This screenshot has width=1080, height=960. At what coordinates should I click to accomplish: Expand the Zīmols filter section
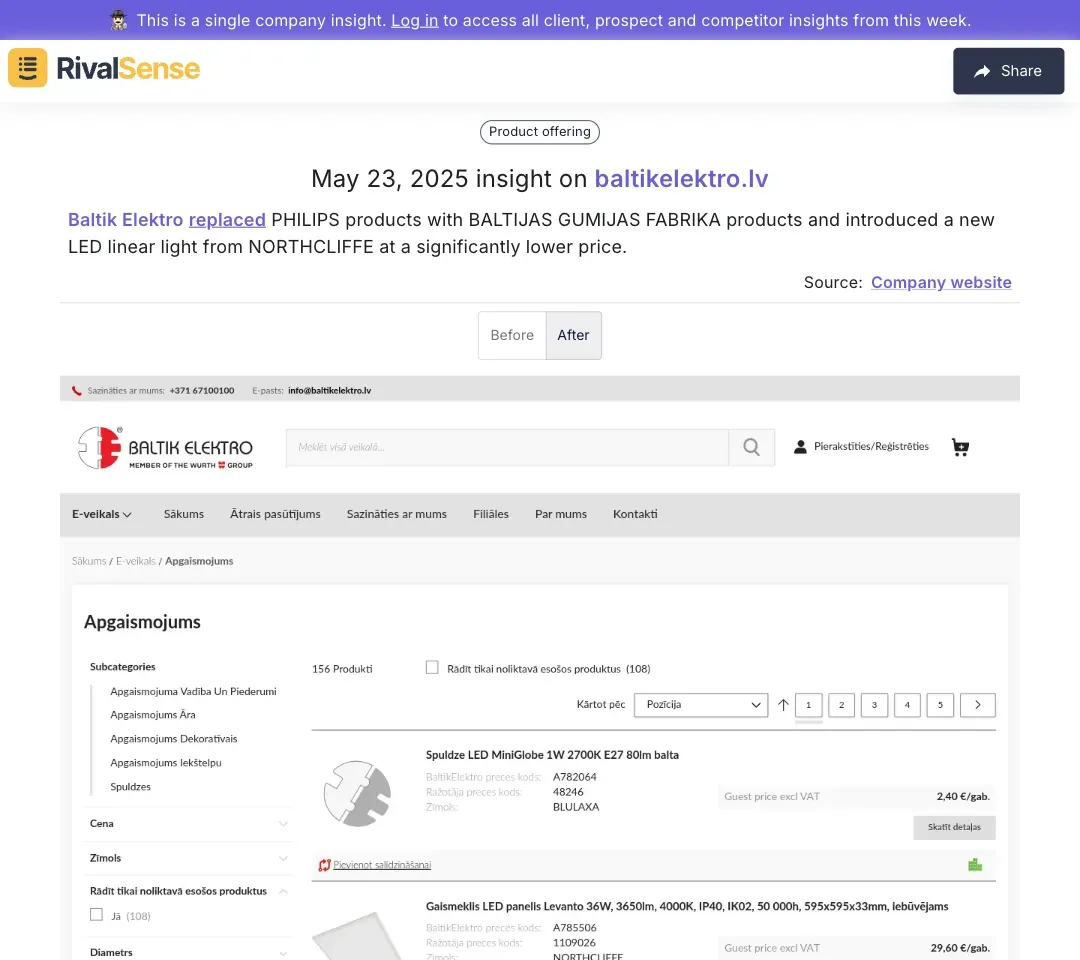(188, 858)
